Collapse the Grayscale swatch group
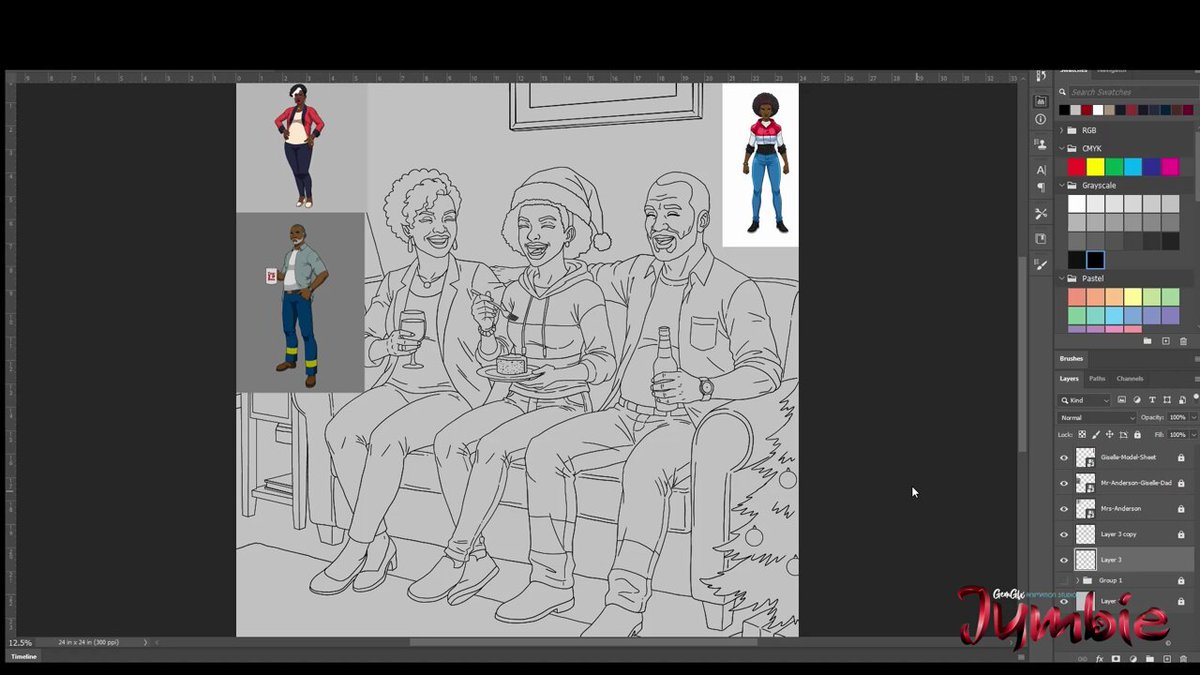 click(x=1061, y=185)
